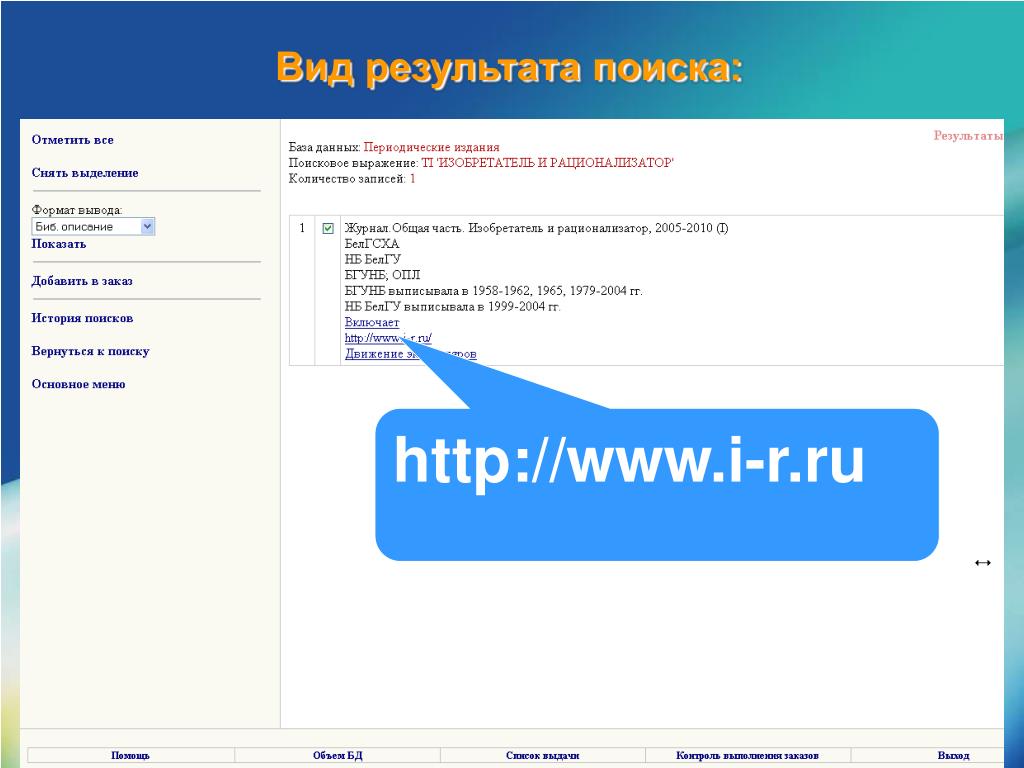Open the 'Включает' link
Image resolution: width=1024 pixels, height=768 pixels.
coord(372,323)
